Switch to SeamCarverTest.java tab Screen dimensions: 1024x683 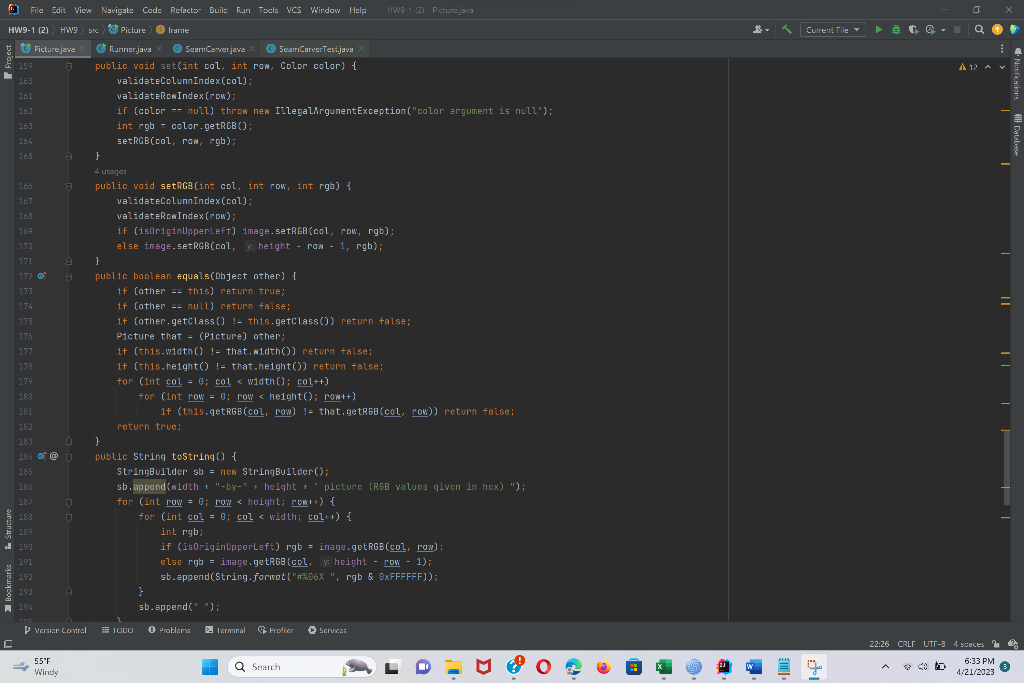[315, 49]
